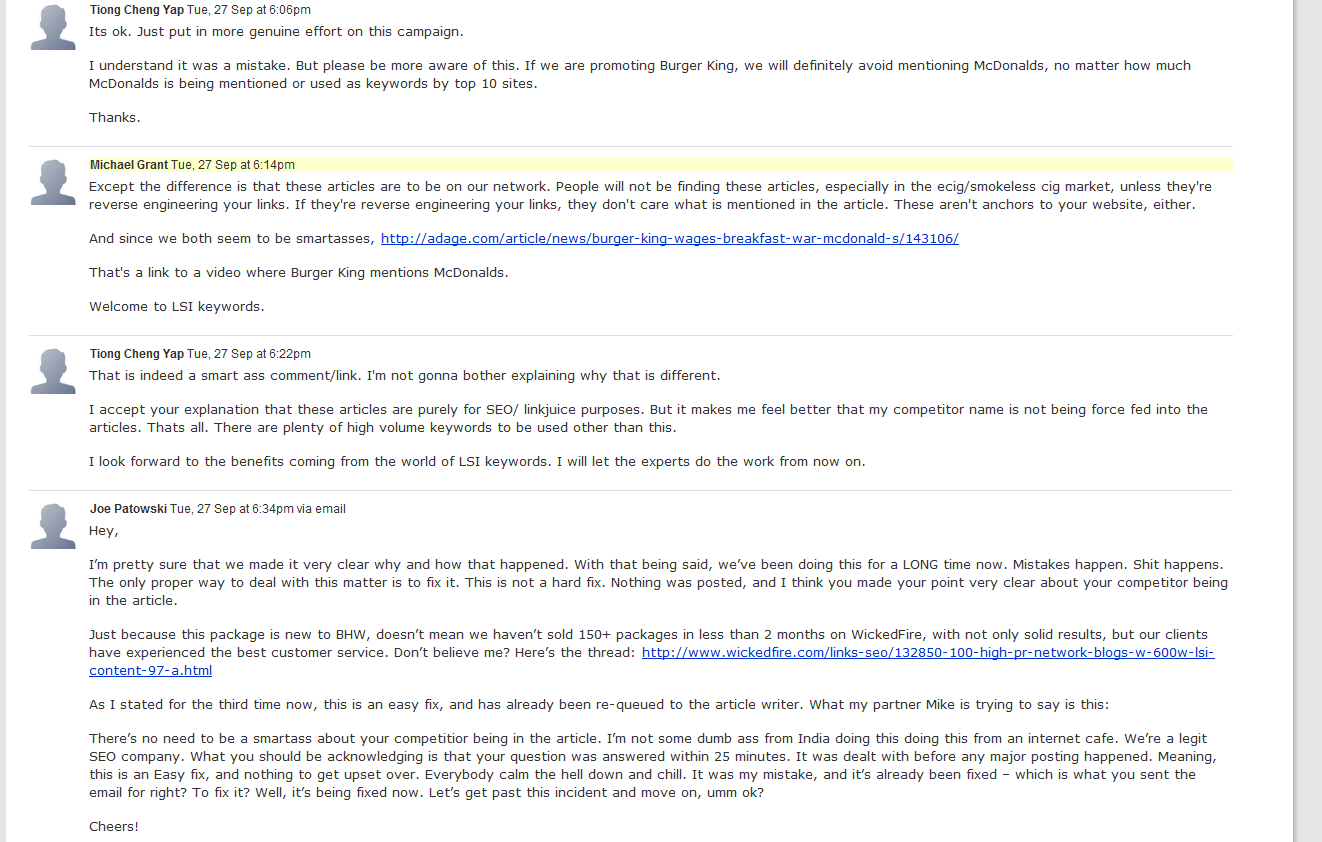Open Michael Grant's profile avatar

click(x=53, y=182)
